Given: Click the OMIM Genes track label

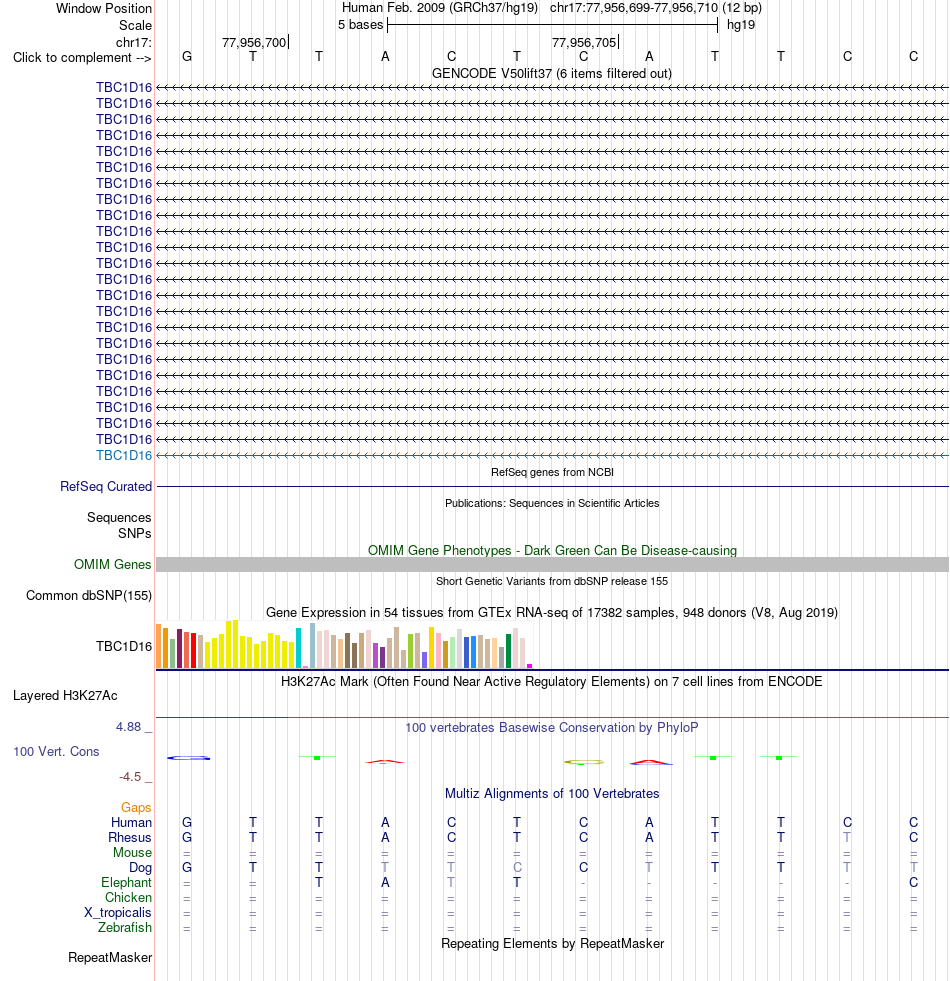Looking at the screenshot, I should [113, 564].
